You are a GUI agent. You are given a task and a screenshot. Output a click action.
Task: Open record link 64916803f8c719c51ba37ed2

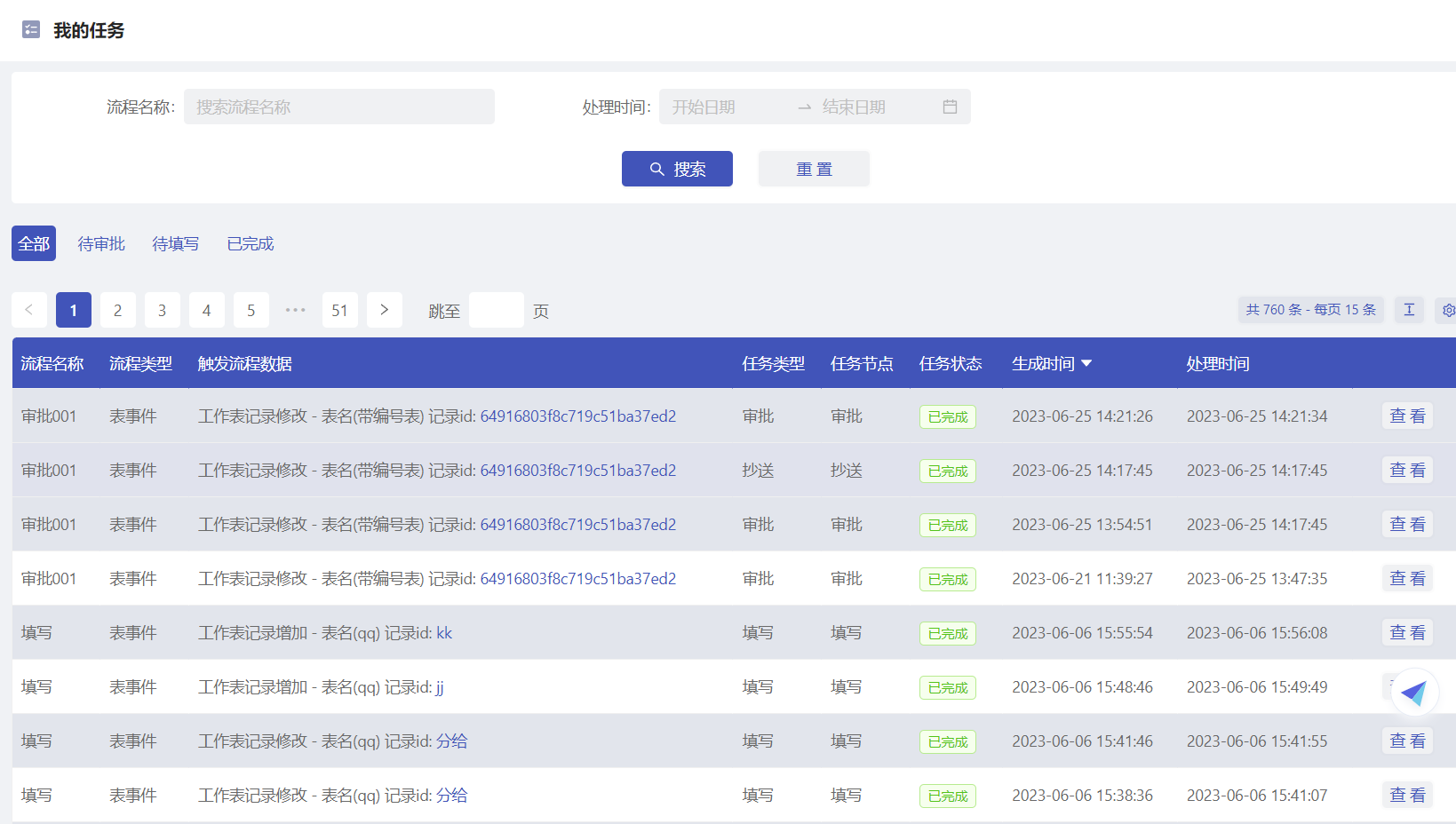coord(577,416)
